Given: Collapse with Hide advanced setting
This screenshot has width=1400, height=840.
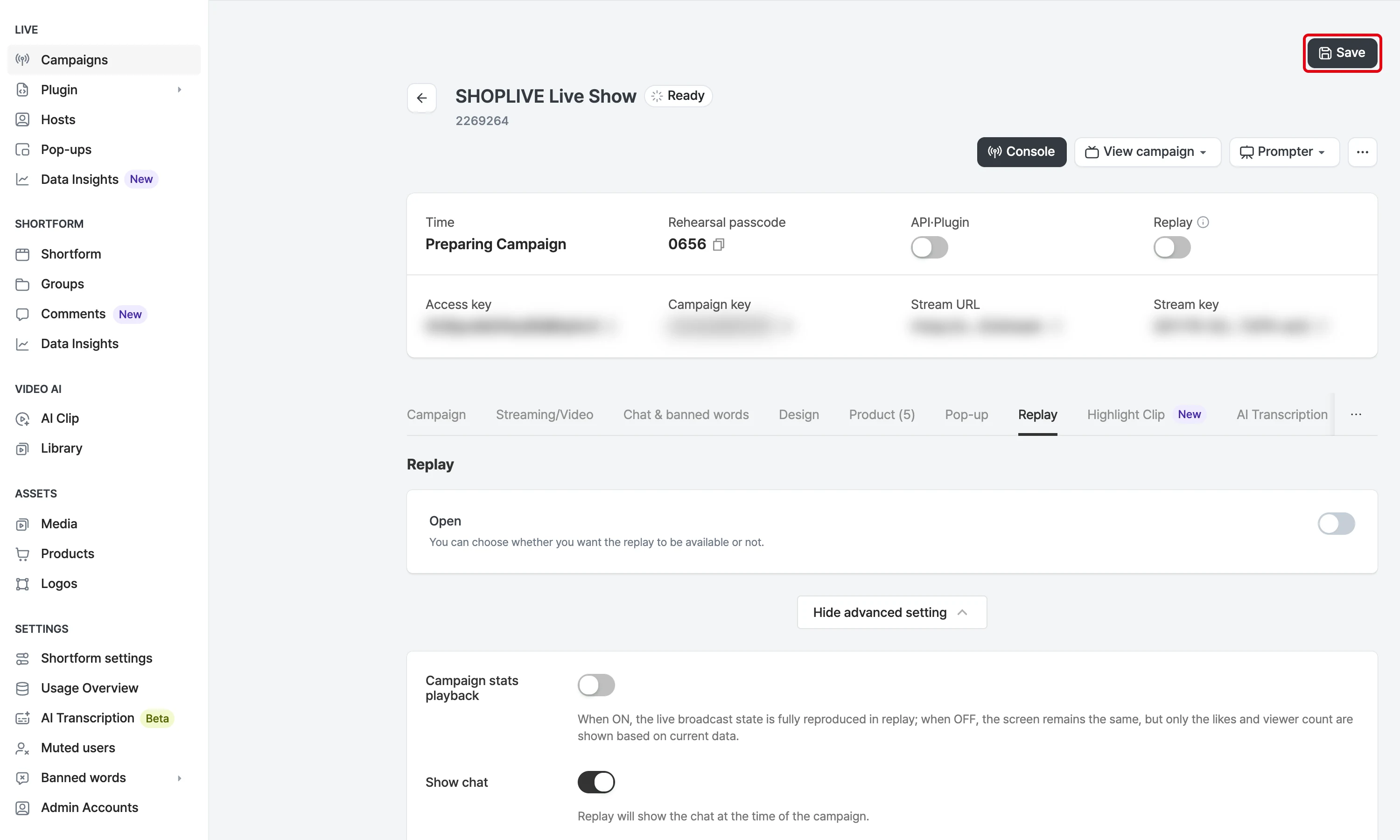Looking at the screenshot, I should coord(892,612).
